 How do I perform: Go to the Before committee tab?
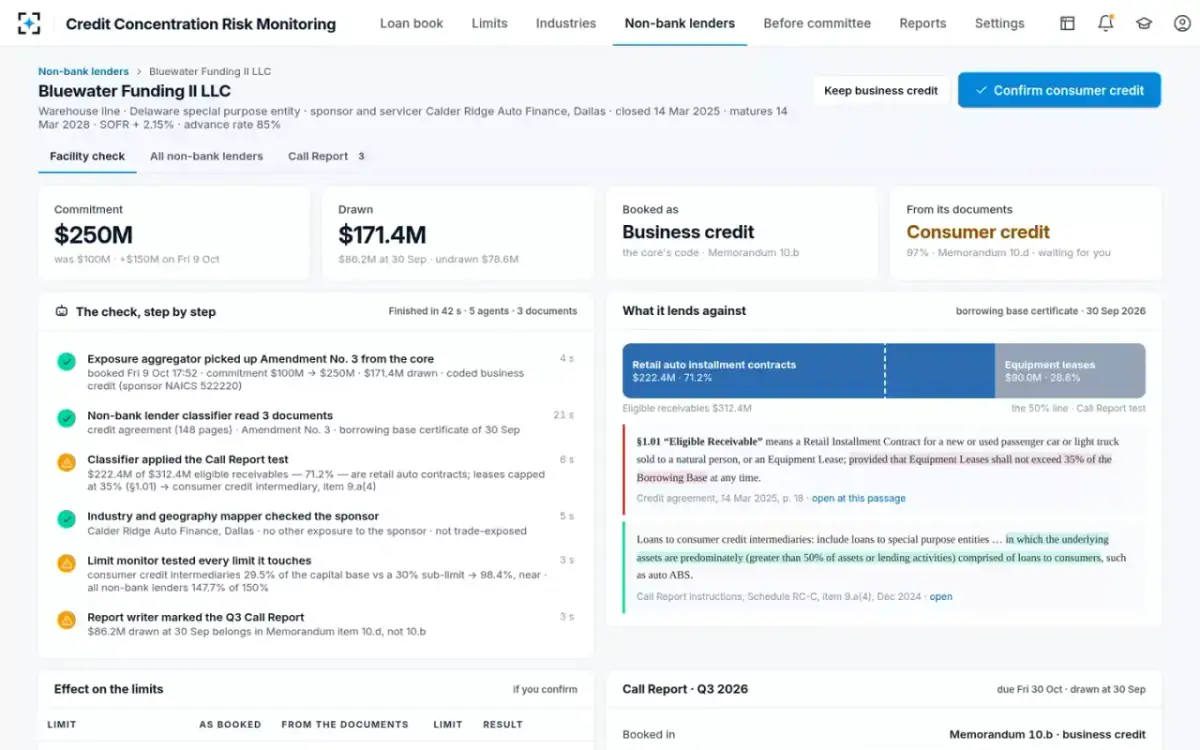click(817, 23)
